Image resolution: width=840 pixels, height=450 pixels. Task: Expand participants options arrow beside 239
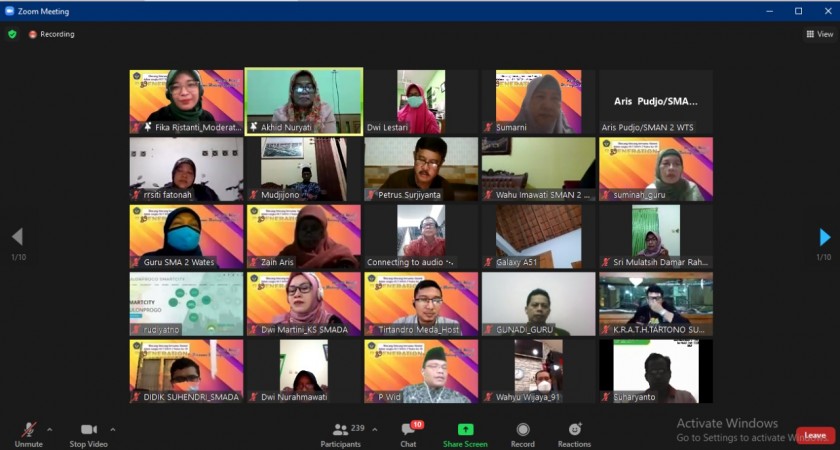click(x=374, y=430)
